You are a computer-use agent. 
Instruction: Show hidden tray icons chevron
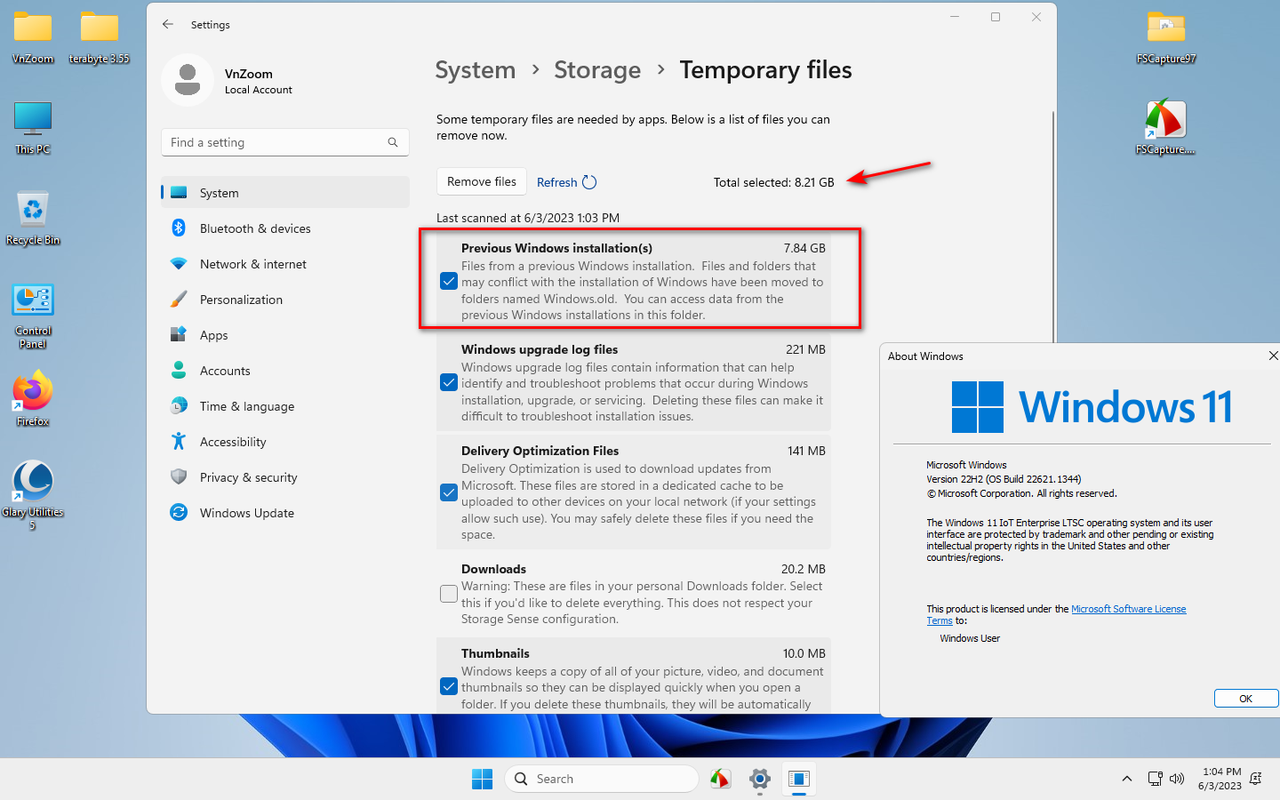[x=1127, y=778]
